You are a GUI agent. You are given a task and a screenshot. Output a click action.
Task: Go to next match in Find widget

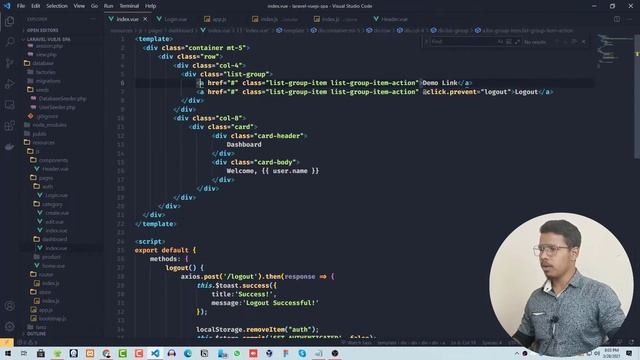(x=565, y=42)
